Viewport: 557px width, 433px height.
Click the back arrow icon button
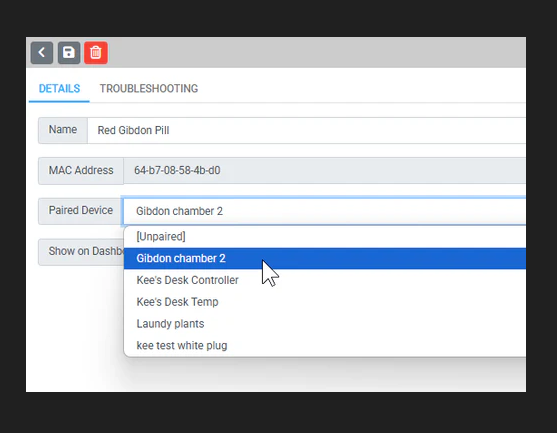click(42, 53)
